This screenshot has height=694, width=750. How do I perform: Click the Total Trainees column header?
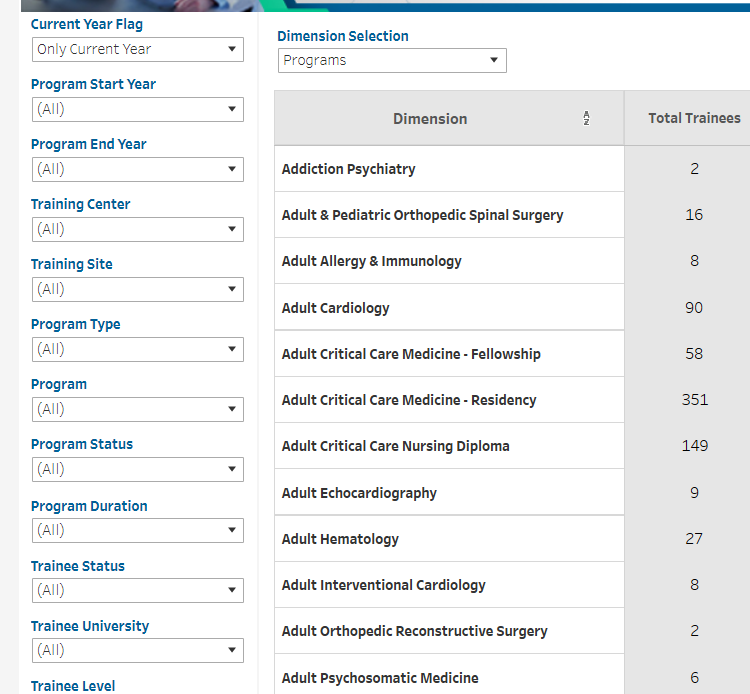pos(694,118)
